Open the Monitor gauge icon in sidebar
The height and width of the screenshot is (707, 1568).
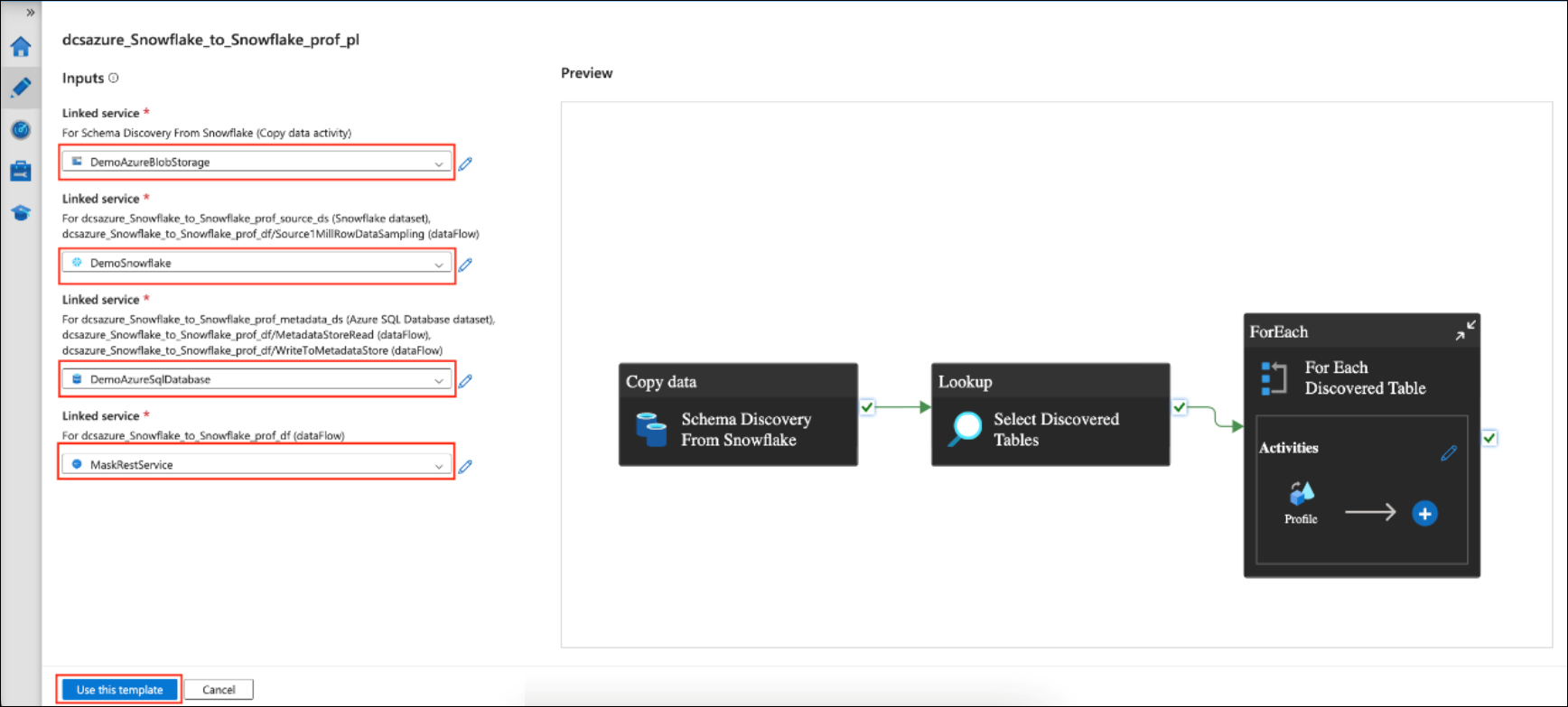tap(21, 130)
